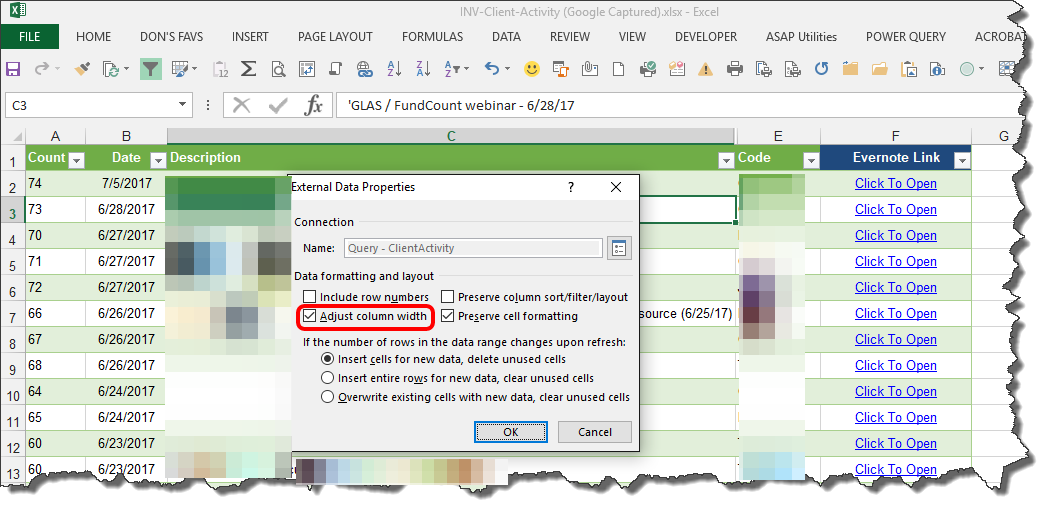
Task: Click the Paste as Picture clipboard icon
Action: click(x=909, y=68)
